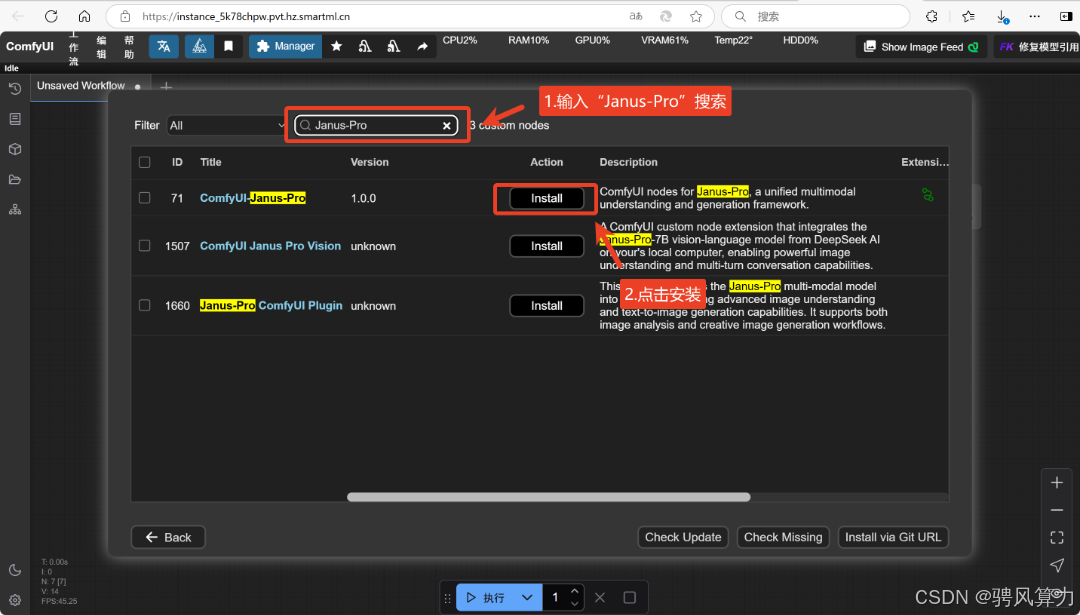Open the 工作流 menu
The height and width of the screenshot is (615, 1080).
click(74, 47)
